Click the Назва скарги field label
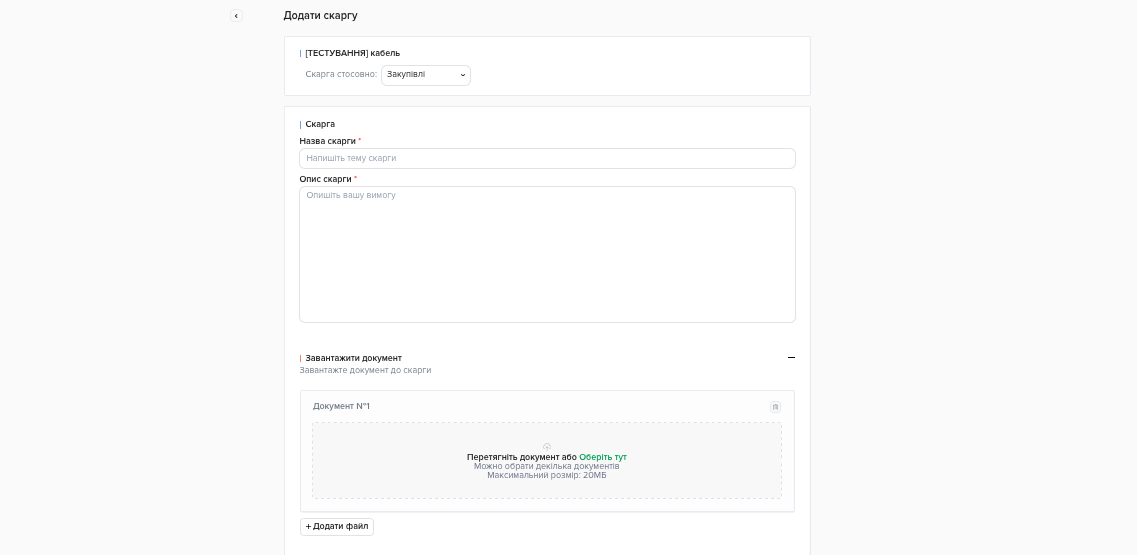 pyautogui.click(x=327, y=142)
